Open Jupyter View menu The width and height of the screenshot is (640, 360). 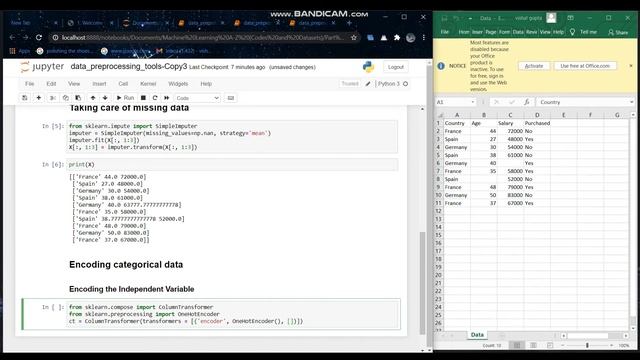click(x=74, y=84)
